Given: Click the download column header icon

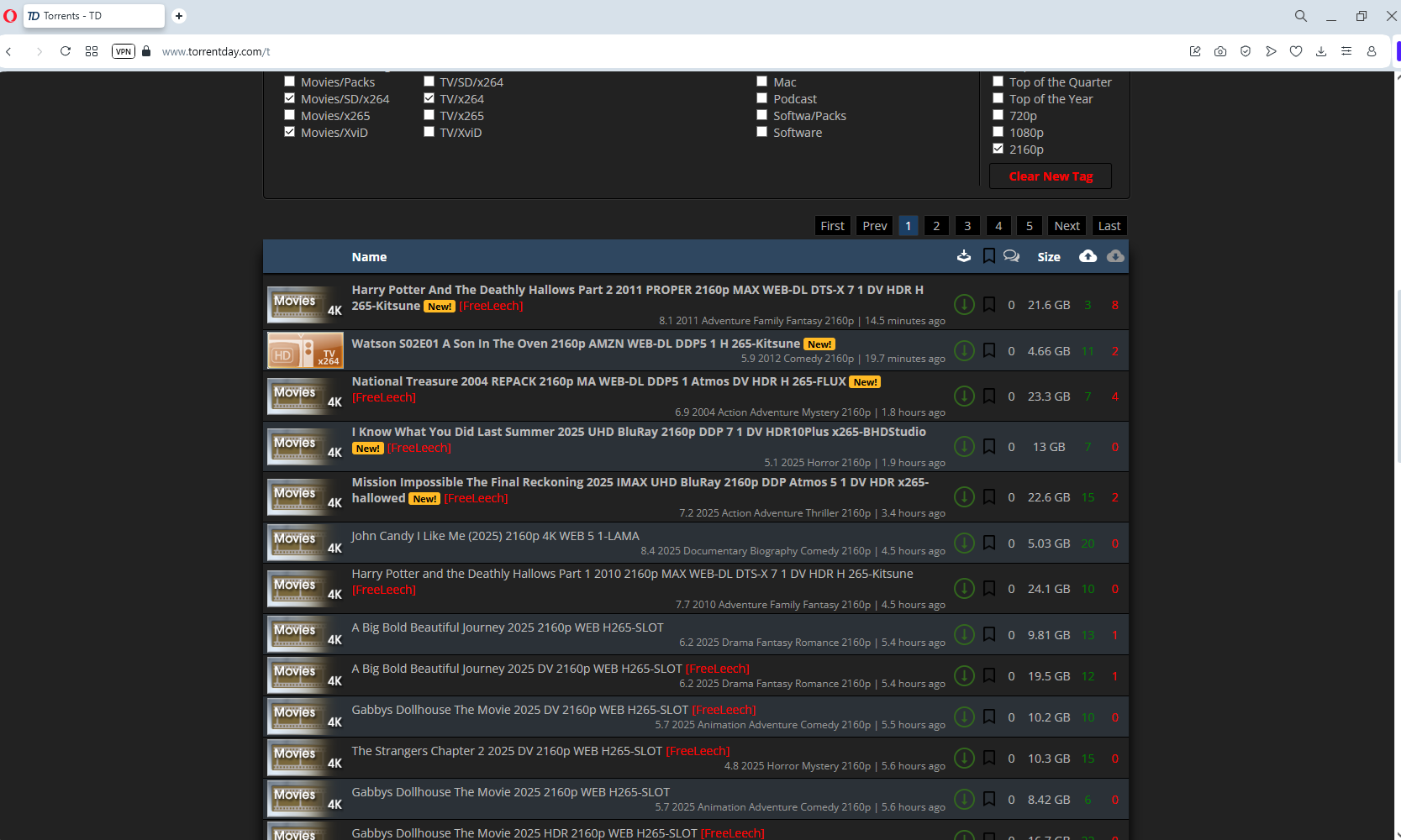Looking at the screenshot, I should (964, 256).
